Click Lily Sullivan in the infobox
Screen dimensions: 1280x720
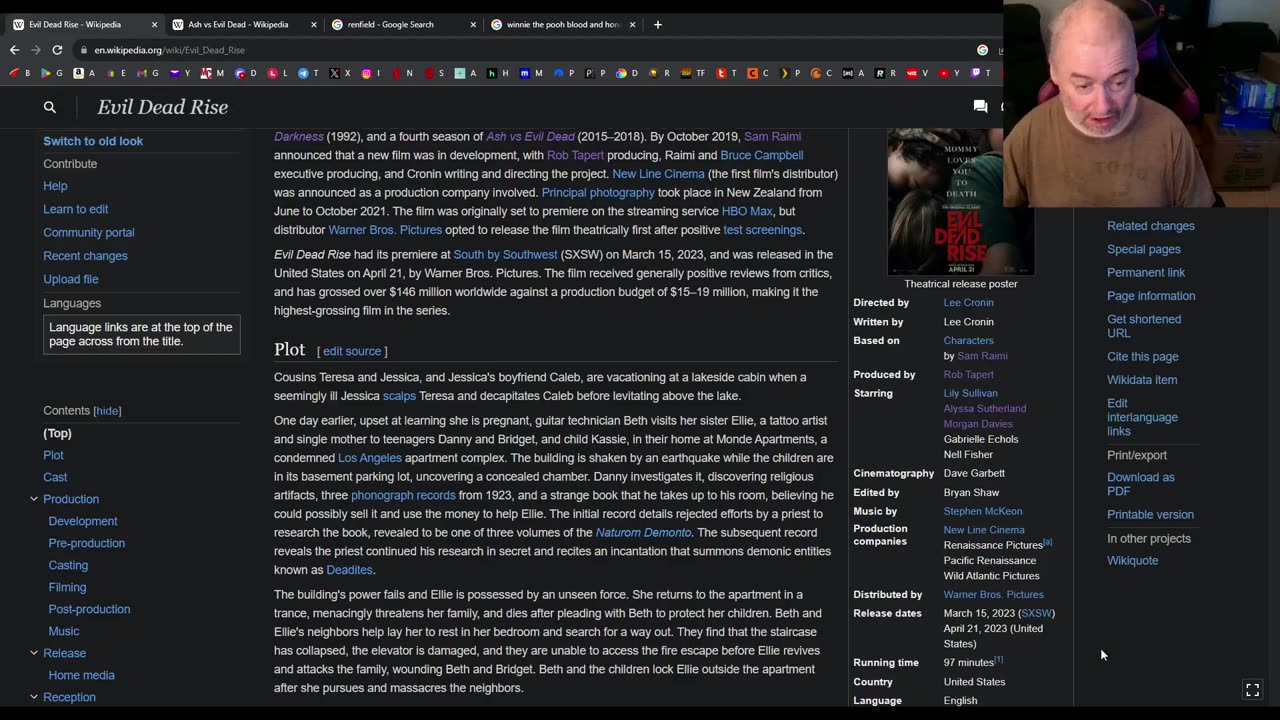point(970,393)
